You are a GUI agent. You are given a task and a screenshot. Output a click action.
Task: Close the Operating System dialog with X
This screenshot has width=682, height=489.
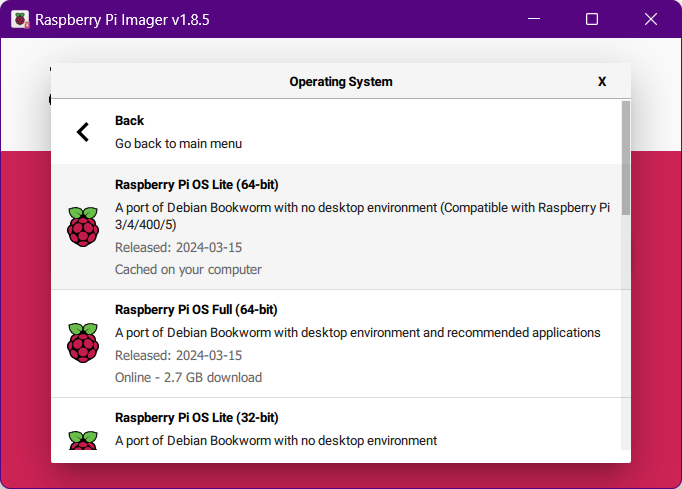[602, 81]
